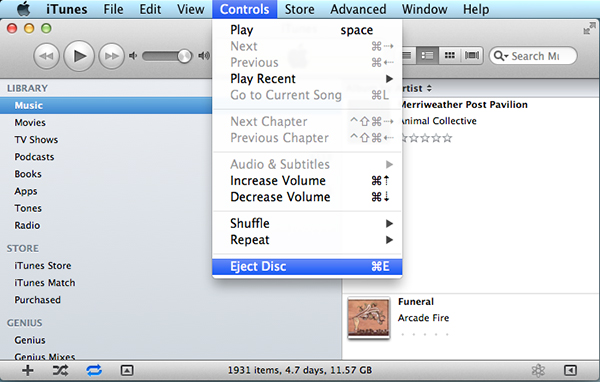Click the library item count status text

[300, 370]
